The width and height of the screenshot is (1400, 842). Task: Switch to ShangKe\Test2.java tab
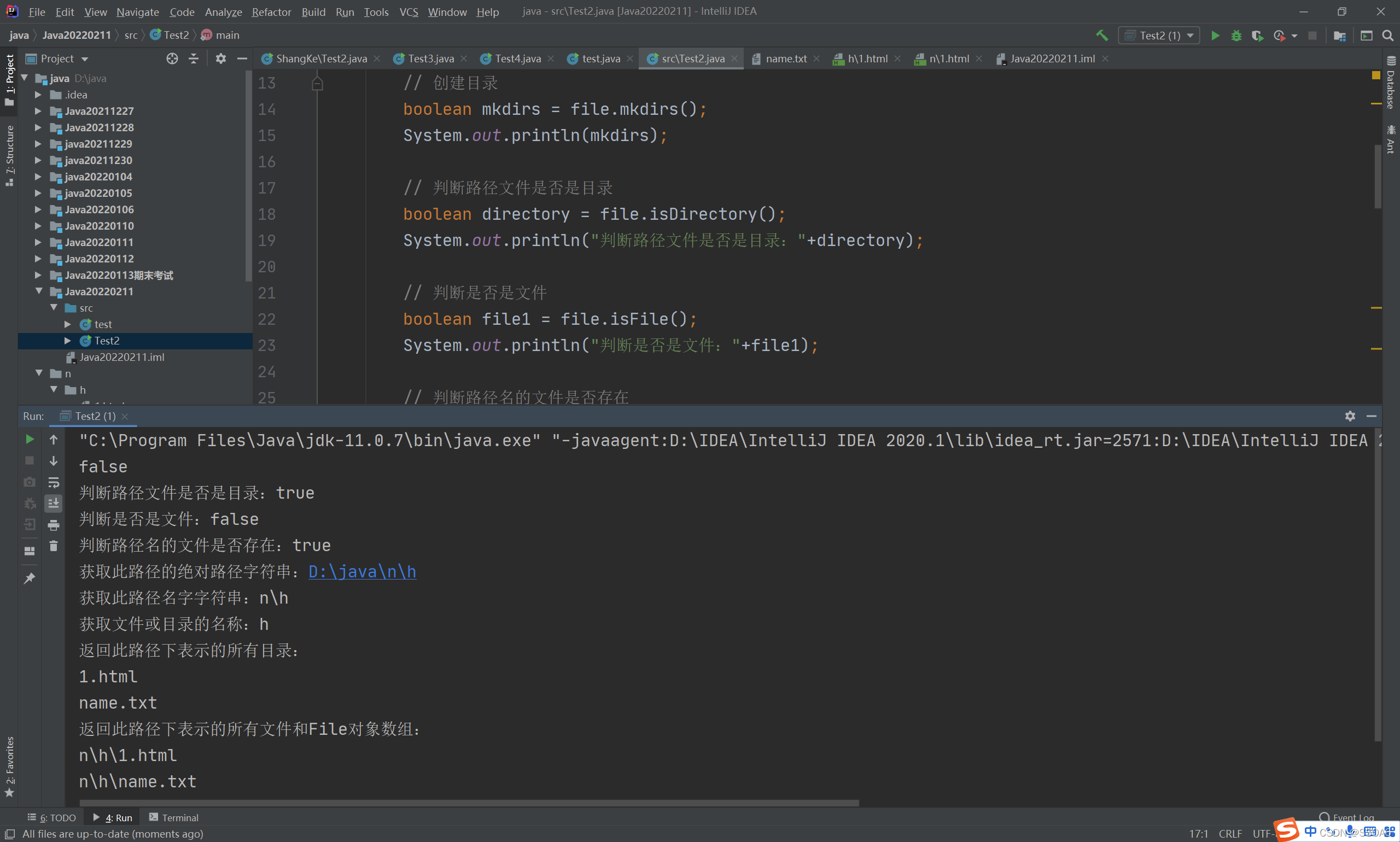tap(321, 59)
